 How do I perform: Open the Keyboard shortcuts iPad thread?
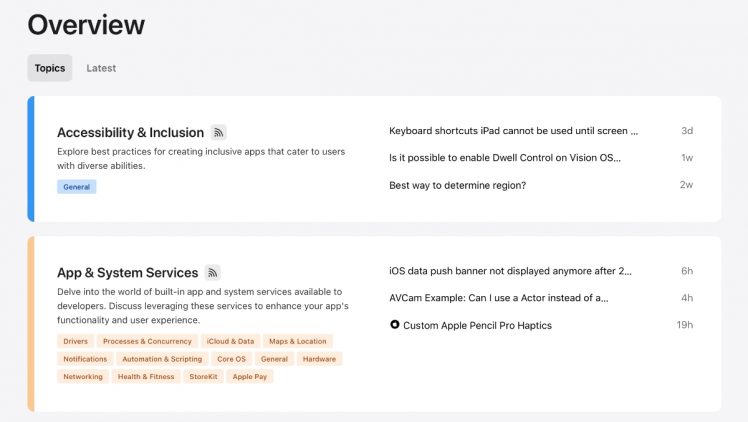click(513, 131)
